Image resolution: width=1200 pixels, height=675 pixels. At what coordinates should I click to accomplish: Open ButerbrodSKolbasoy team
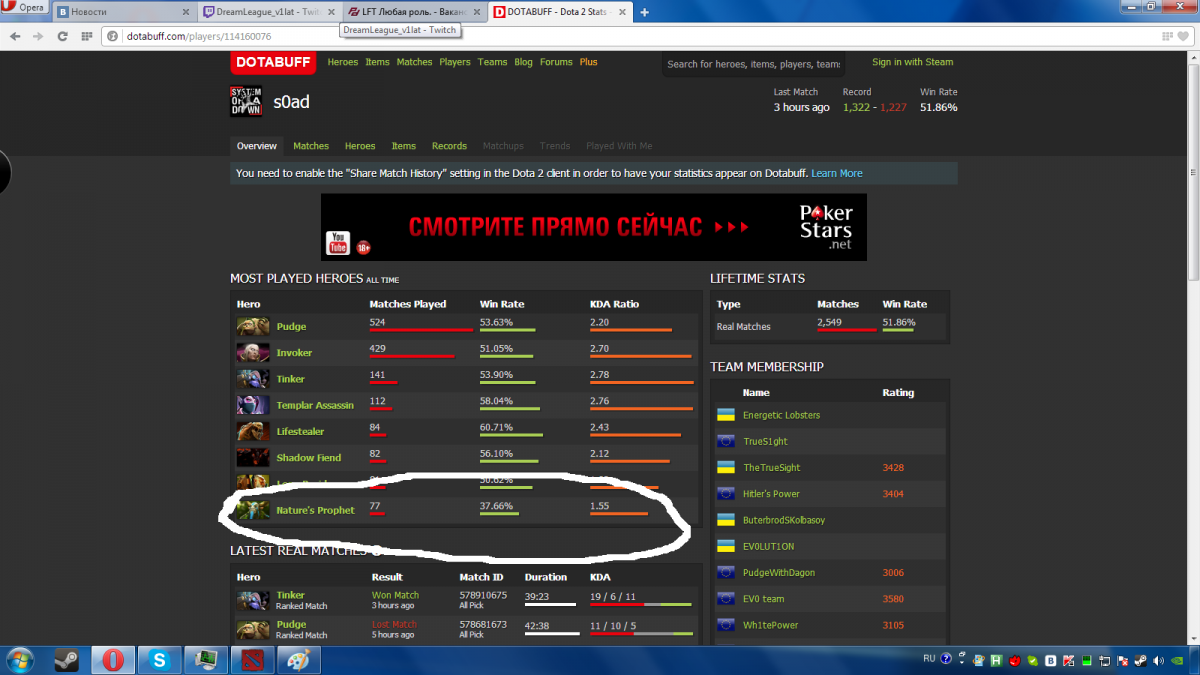784,520
